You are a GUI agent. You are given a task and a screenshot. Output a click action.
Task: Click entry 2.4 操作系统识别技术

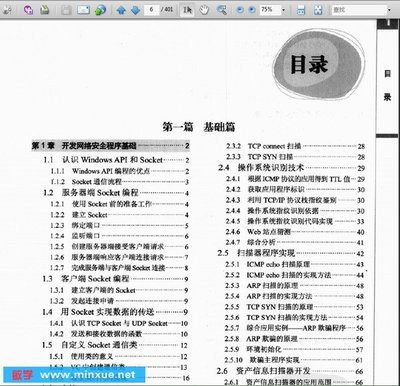point(292,168)
